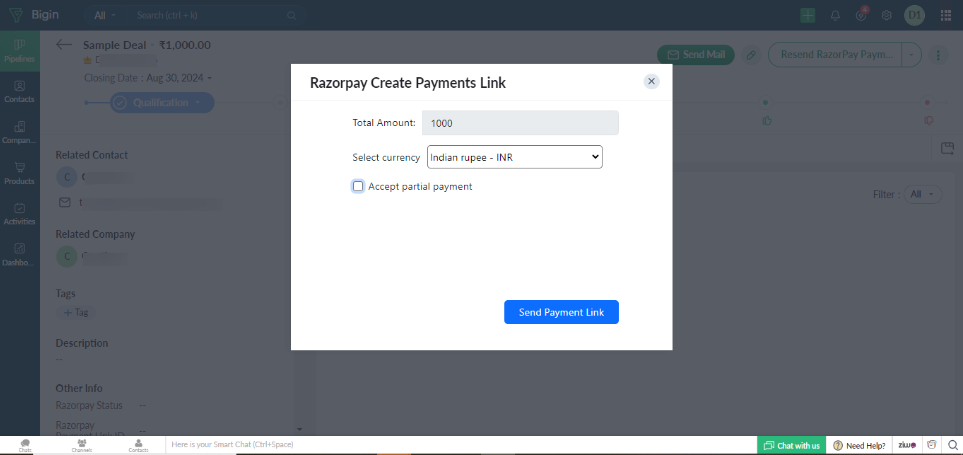
Task: Click the Total Amount field
Action: 520,123
